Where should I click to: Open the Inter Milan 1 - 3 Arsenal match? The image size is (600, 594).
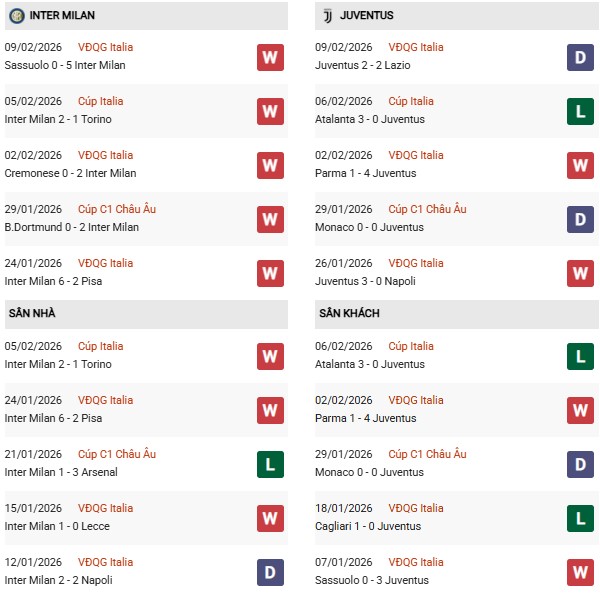61,473
